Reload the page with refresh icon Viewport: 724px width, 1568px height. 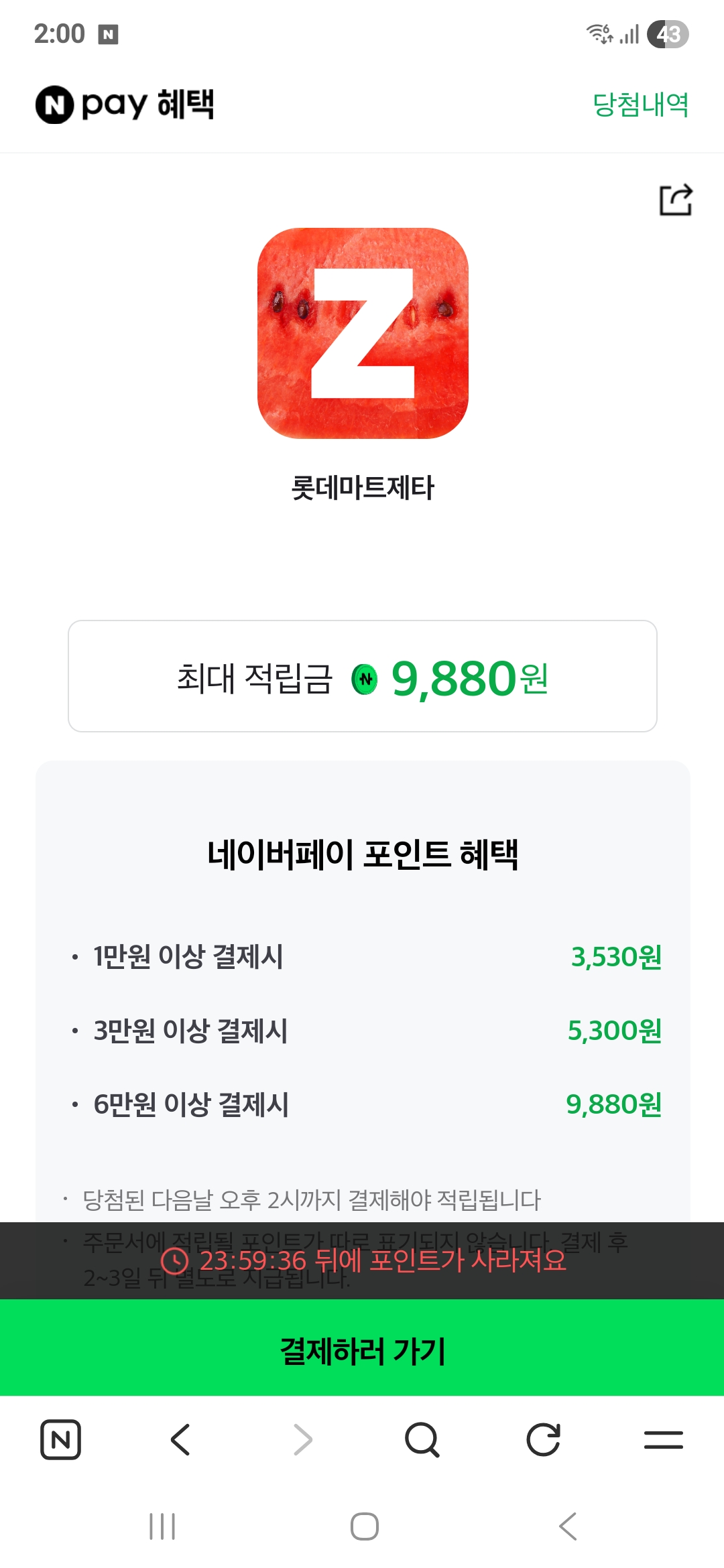[543, 1439]
